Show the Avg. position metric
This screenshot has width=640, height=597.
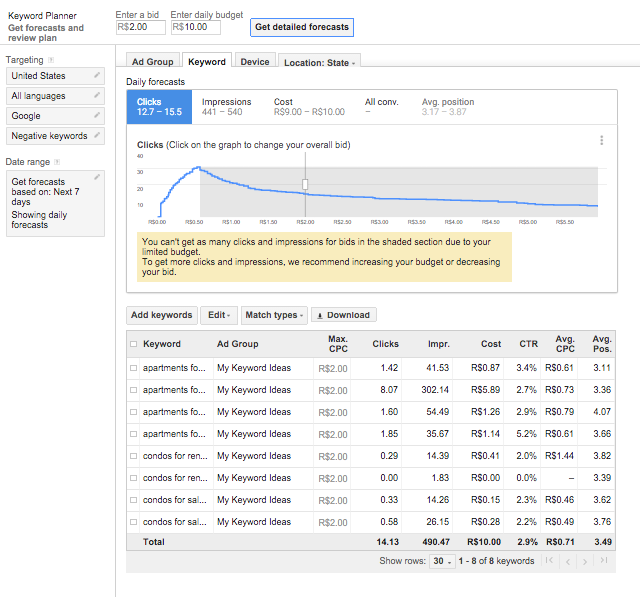tap(448, 107)
